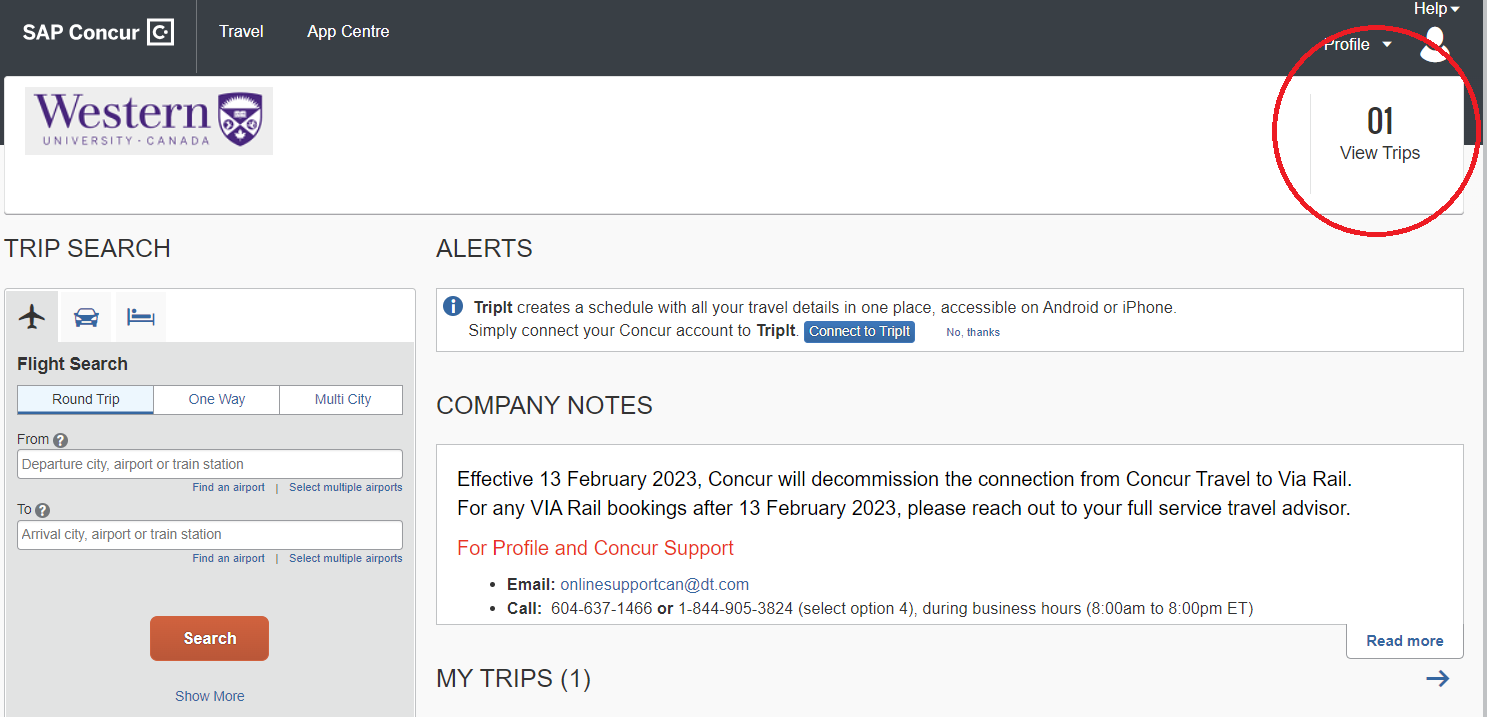
Task: Select the One Way option
Action: click(217, 399)
